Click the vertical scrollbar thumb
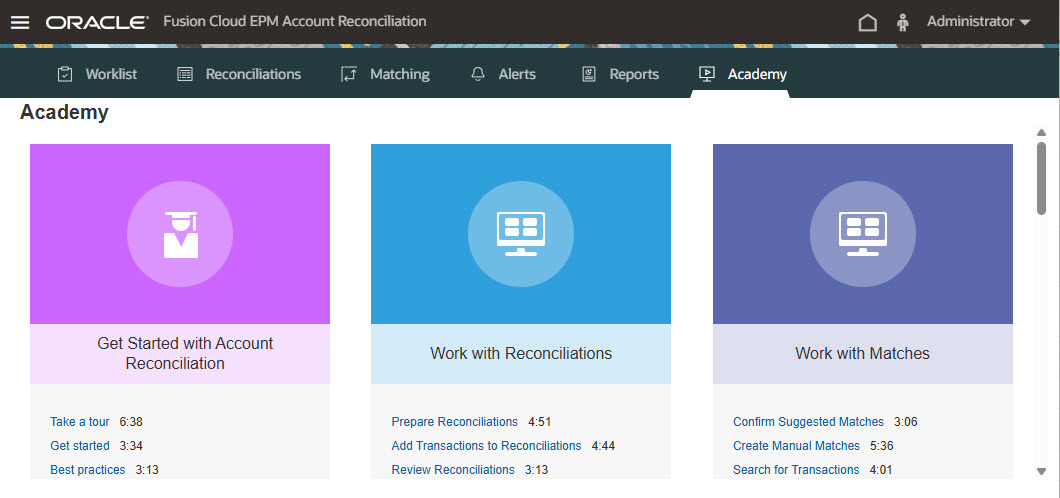The width and height of the screenshot is (1060, 498). pos(1042,178)
